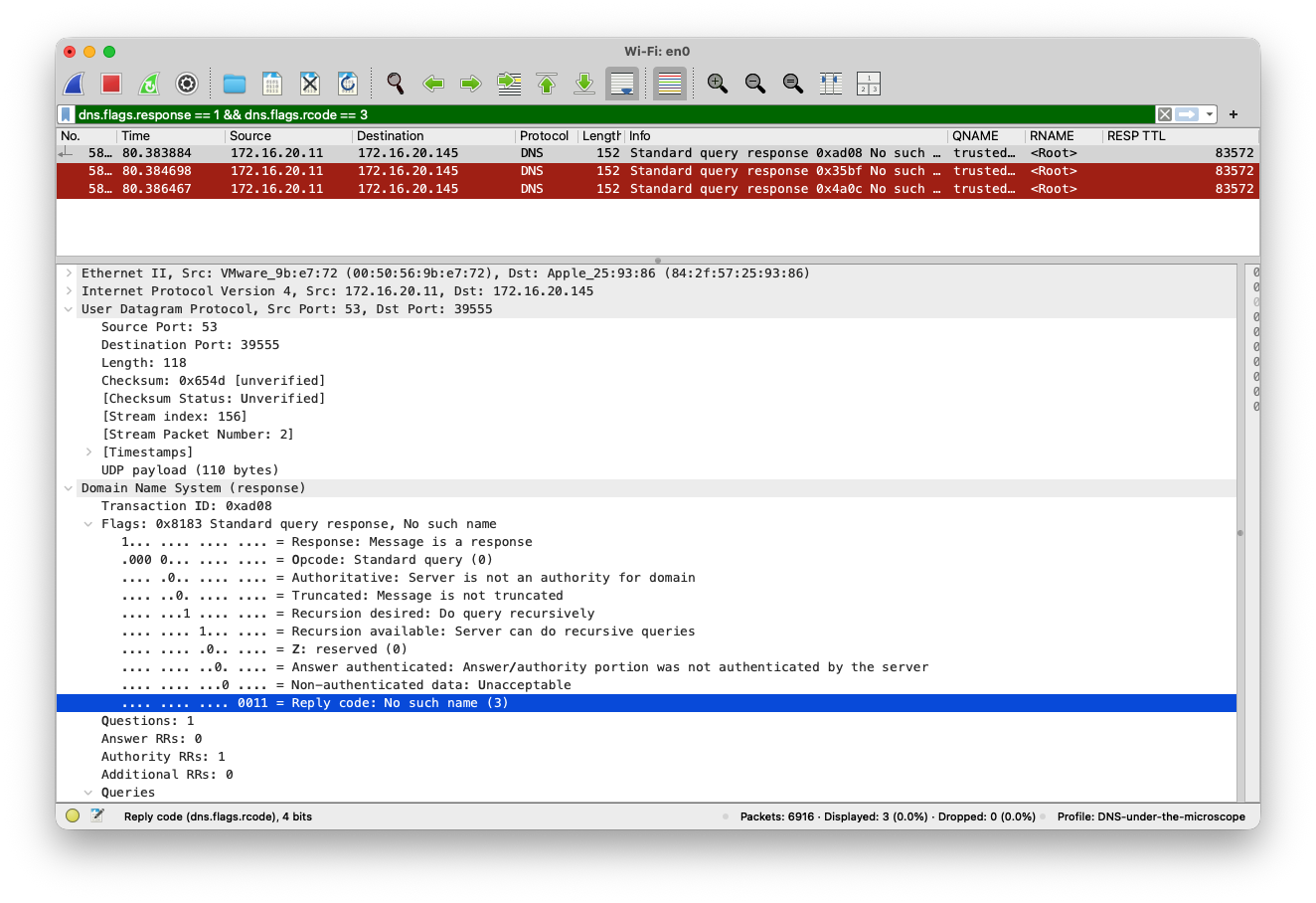The image size is (1316, 903).
Task: Collapse the User Datagram Protocol node
Action: (x=69, y=309)
